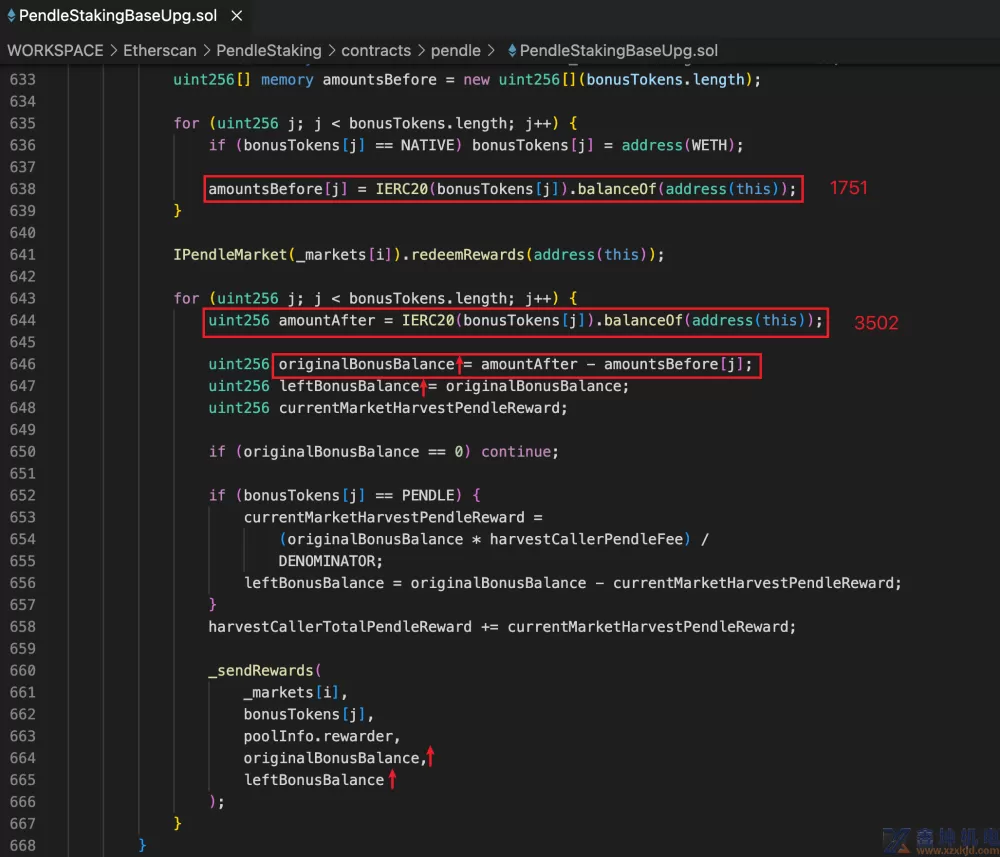Click 'IPendleMarket' on line 641
This screenshot has width=1000, height=857.
[x=230, y=254]
